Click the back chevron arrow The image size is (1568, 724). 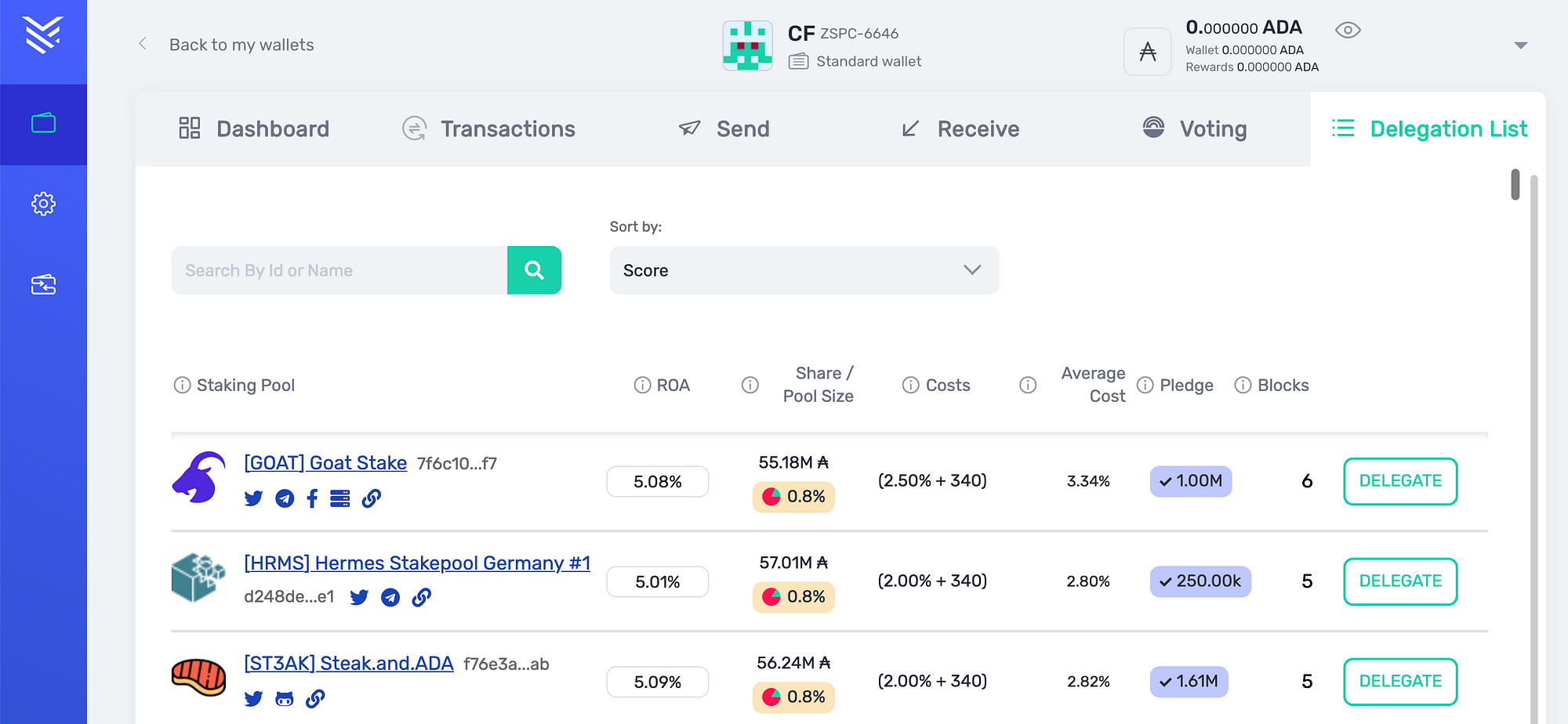pyautogui.click(x=143, y=44)
